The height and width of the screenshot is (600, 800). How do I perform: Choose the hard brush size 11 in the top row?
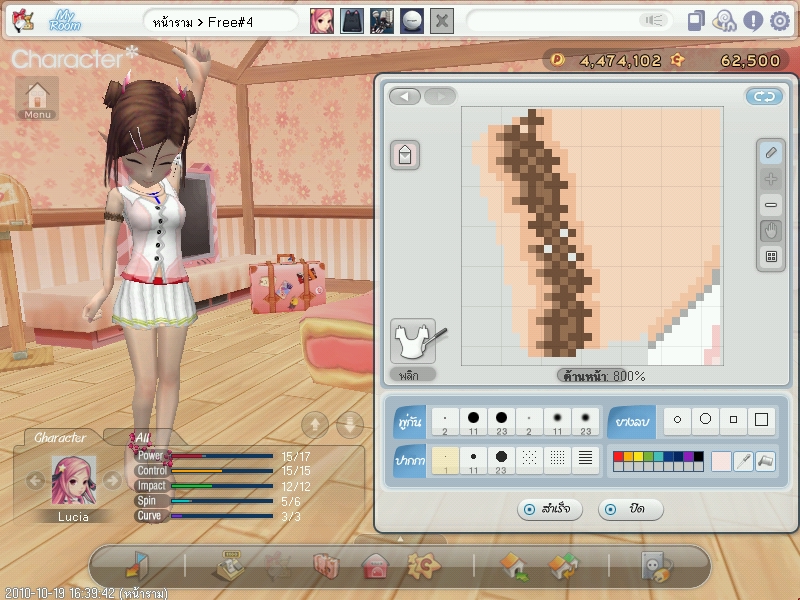[x=473, y=421]
